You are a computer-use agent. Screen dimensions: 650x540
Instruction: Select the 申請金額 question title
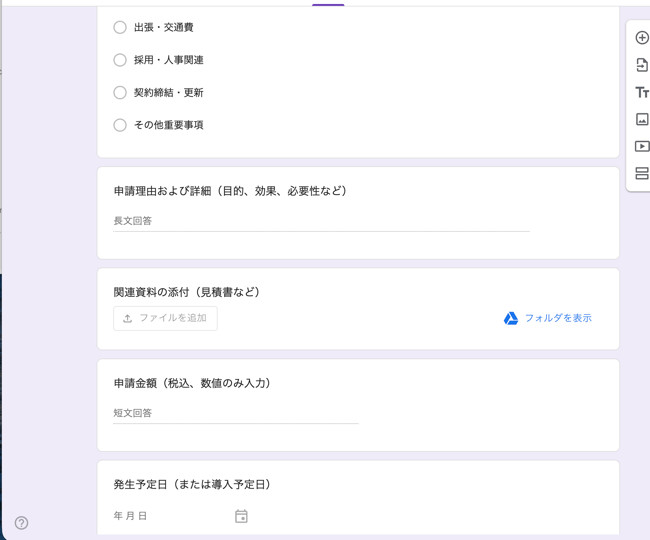click(192, 383)
